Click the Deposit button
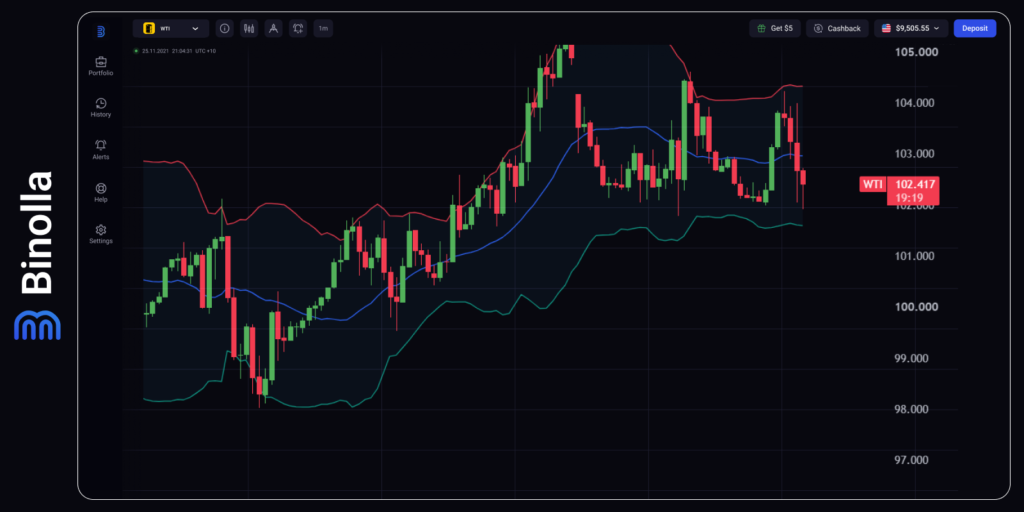The image size is (1024, 512). (x=974, y=28)
